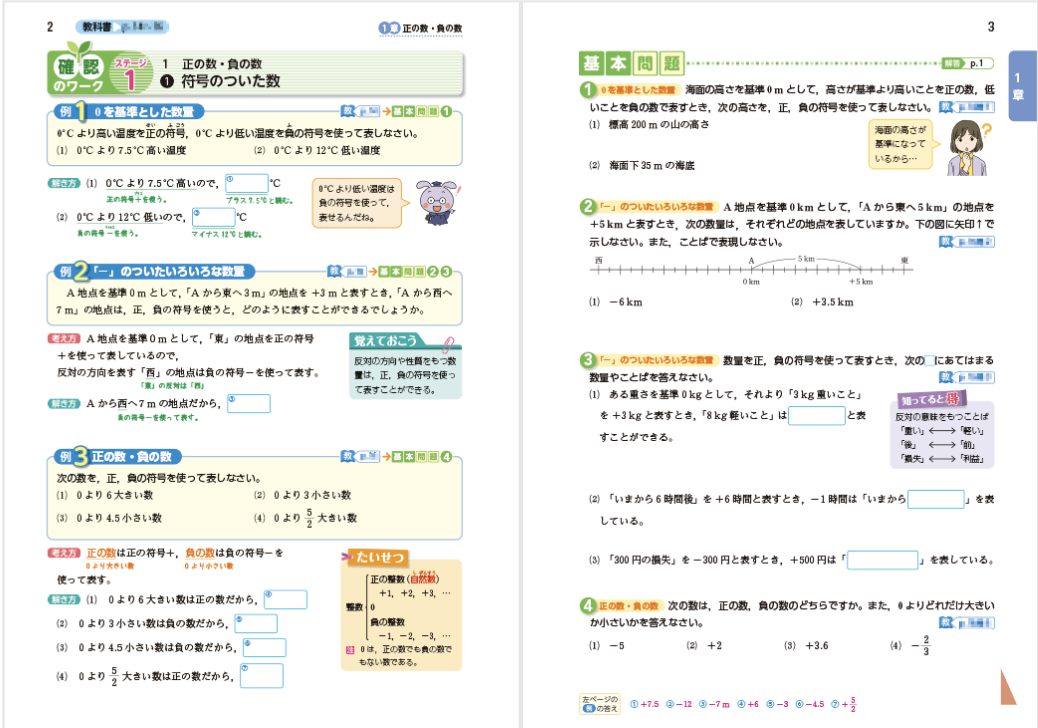Click problem item (3) +3.6
This screenshot has height=728, width=1038.
tap(806, 645)
